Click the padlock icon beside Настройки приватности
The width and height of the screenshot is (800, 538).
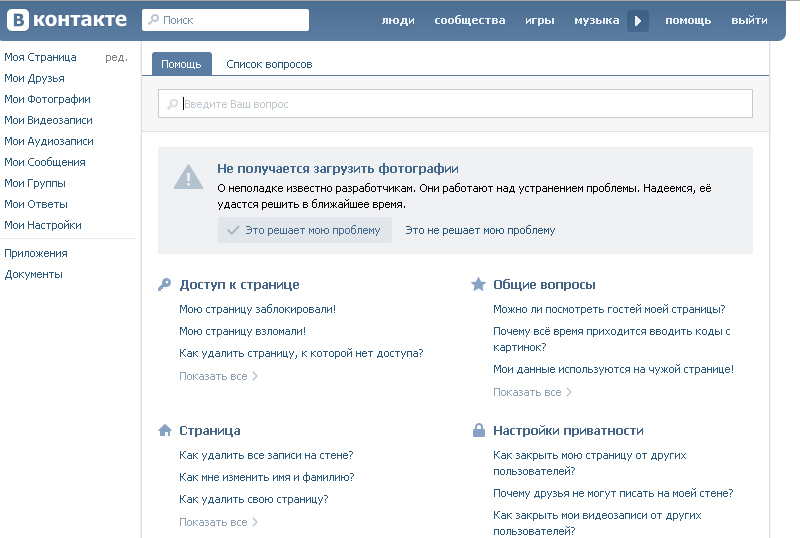pyautogui.click(x=478, y=431)
